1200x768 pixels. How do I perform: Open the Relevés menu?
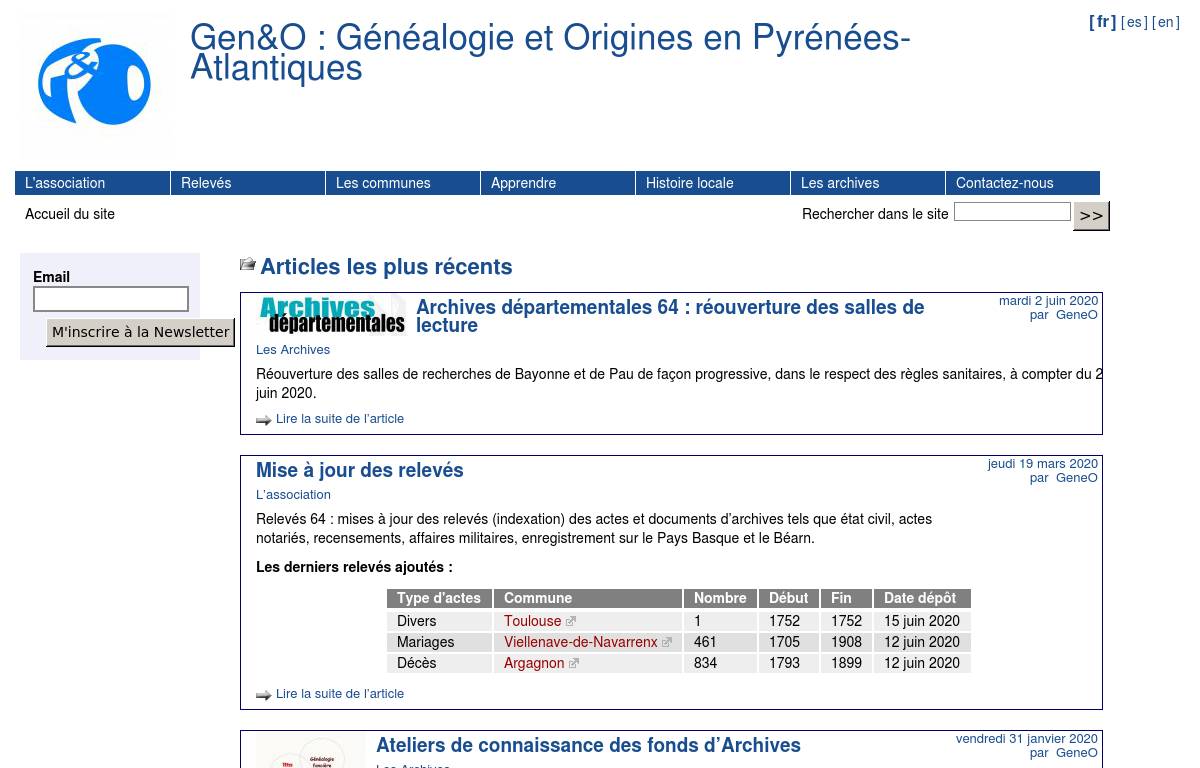(x=247, y=183)
